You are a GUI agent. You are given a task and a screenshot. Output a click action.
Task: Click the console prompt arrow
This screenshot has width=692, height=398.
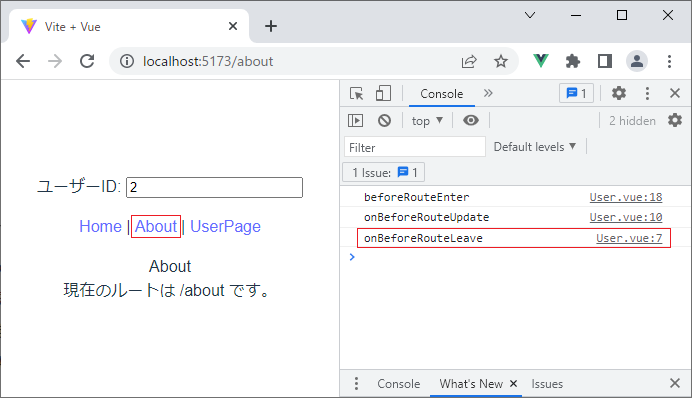pyautogui.click(x=352, y=257)
